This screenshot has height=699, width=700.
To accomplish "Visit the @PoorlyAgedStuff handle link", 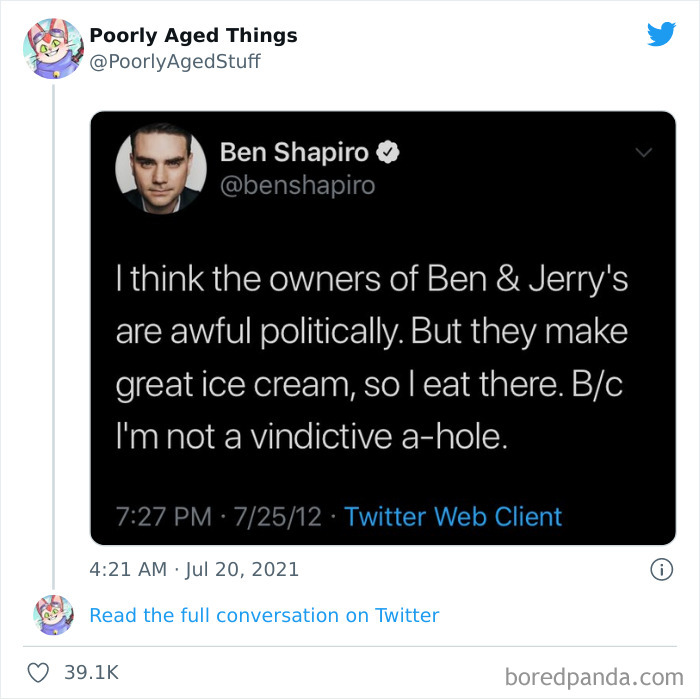I will coord(175,61).
